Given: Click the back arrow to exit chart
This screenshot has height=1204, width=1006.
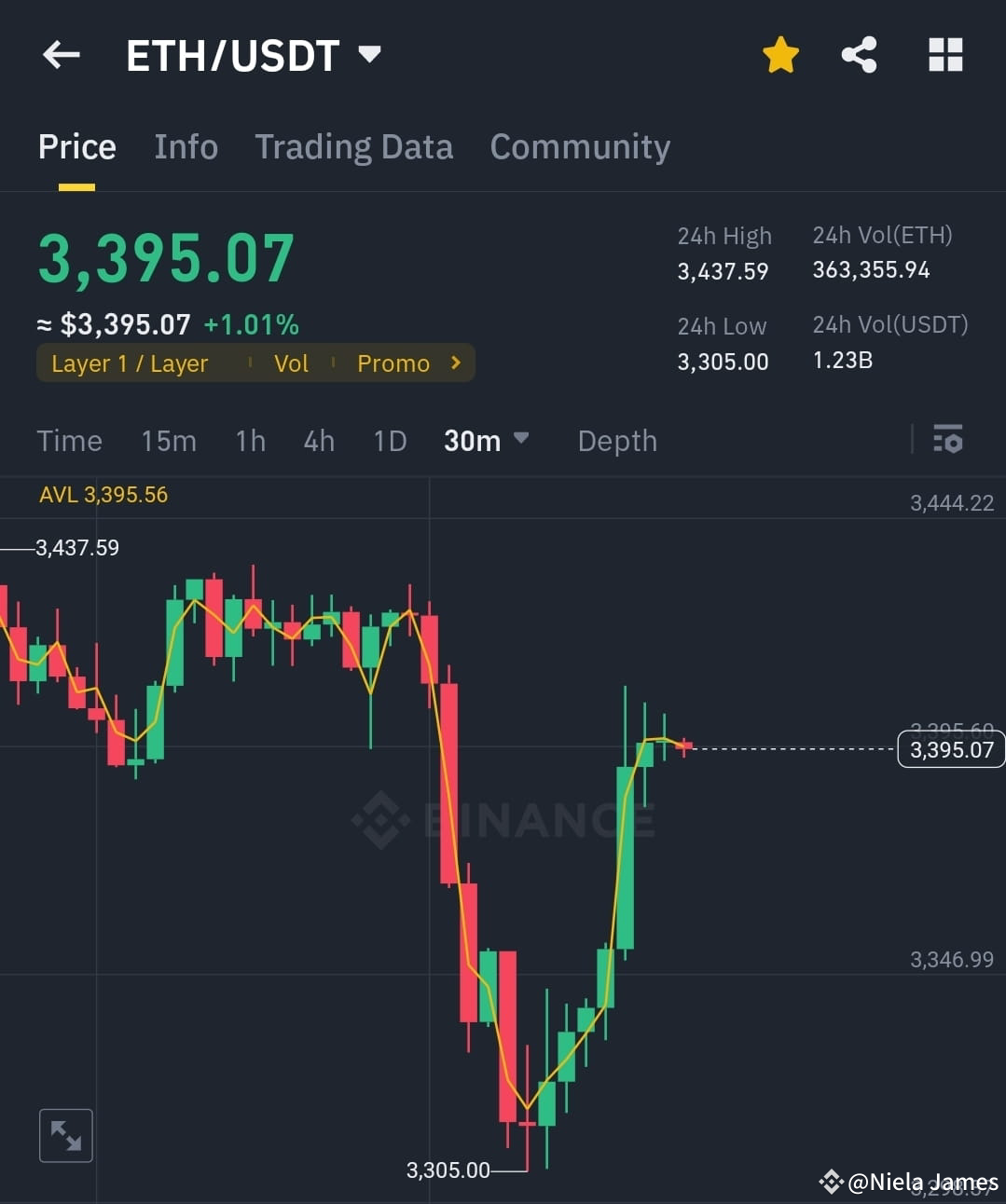Looking at the screenshot, I should [x=61, y=54].
